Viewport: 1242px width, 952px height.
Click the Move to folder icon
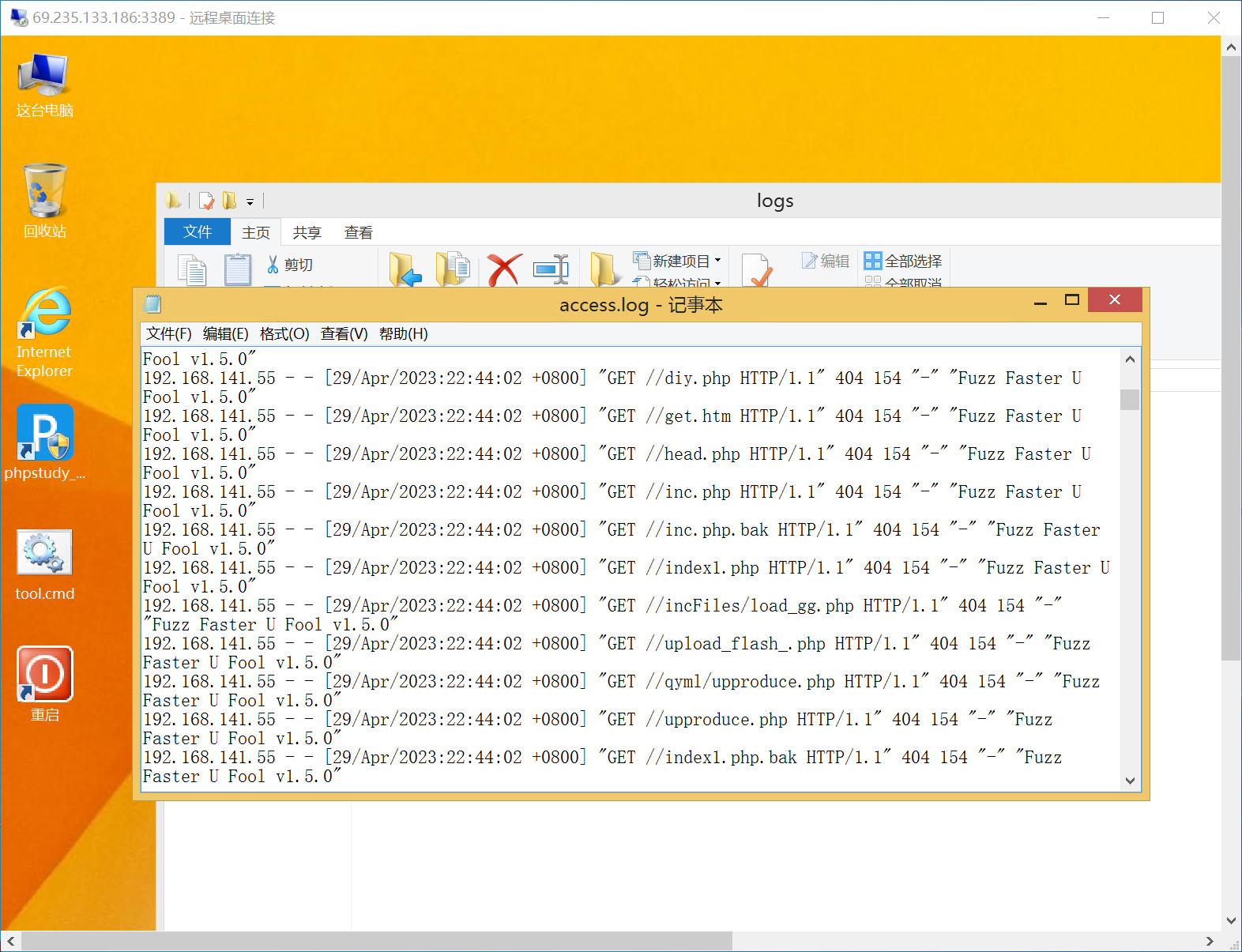tap(405, 270)
